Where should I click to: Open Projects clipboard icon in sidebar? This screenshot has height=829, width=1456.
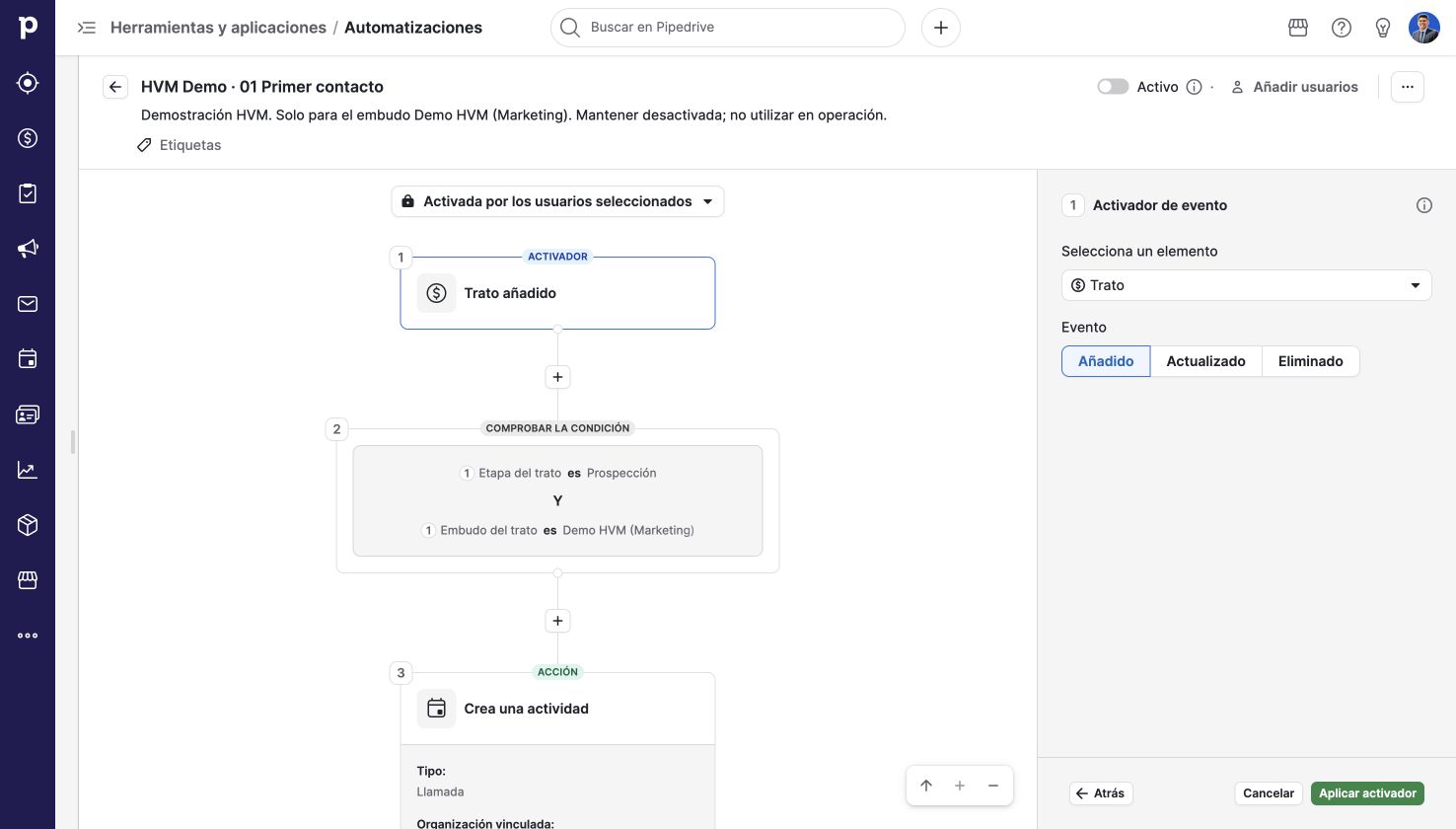(x=28, y=193)
